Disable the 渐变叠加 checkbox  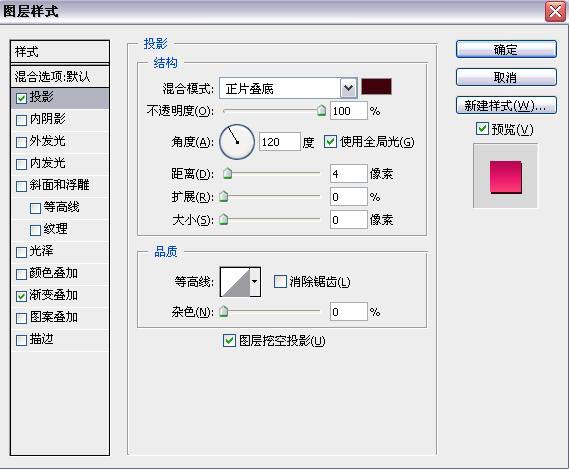[x=21, y=296]
